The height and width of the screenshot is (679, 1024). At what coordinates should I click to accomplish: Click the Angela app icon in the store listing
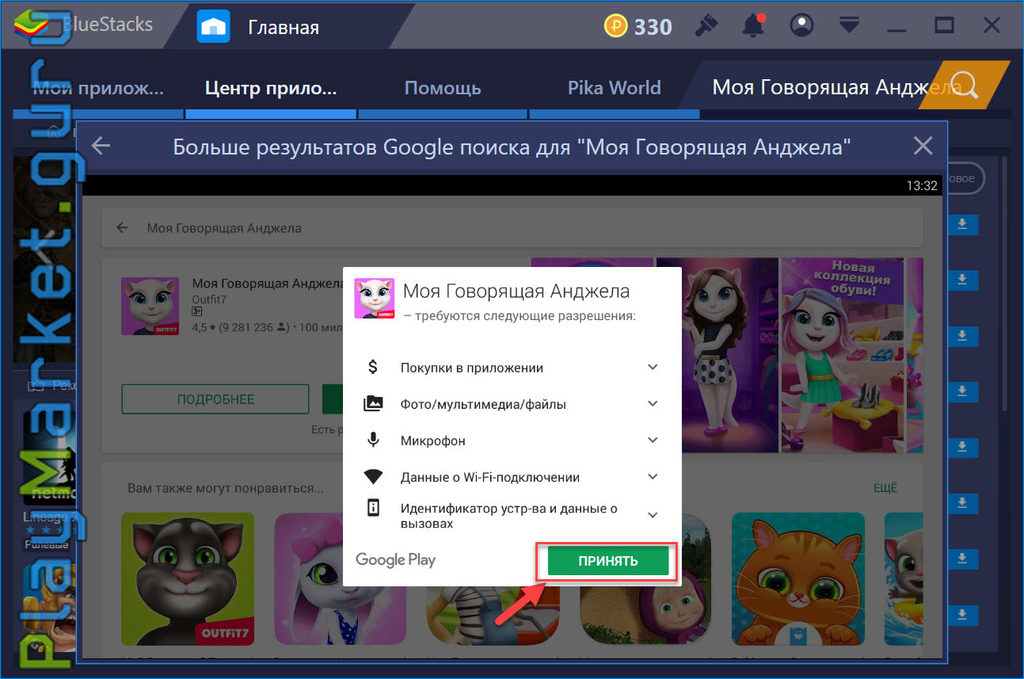tap(151, 306)
